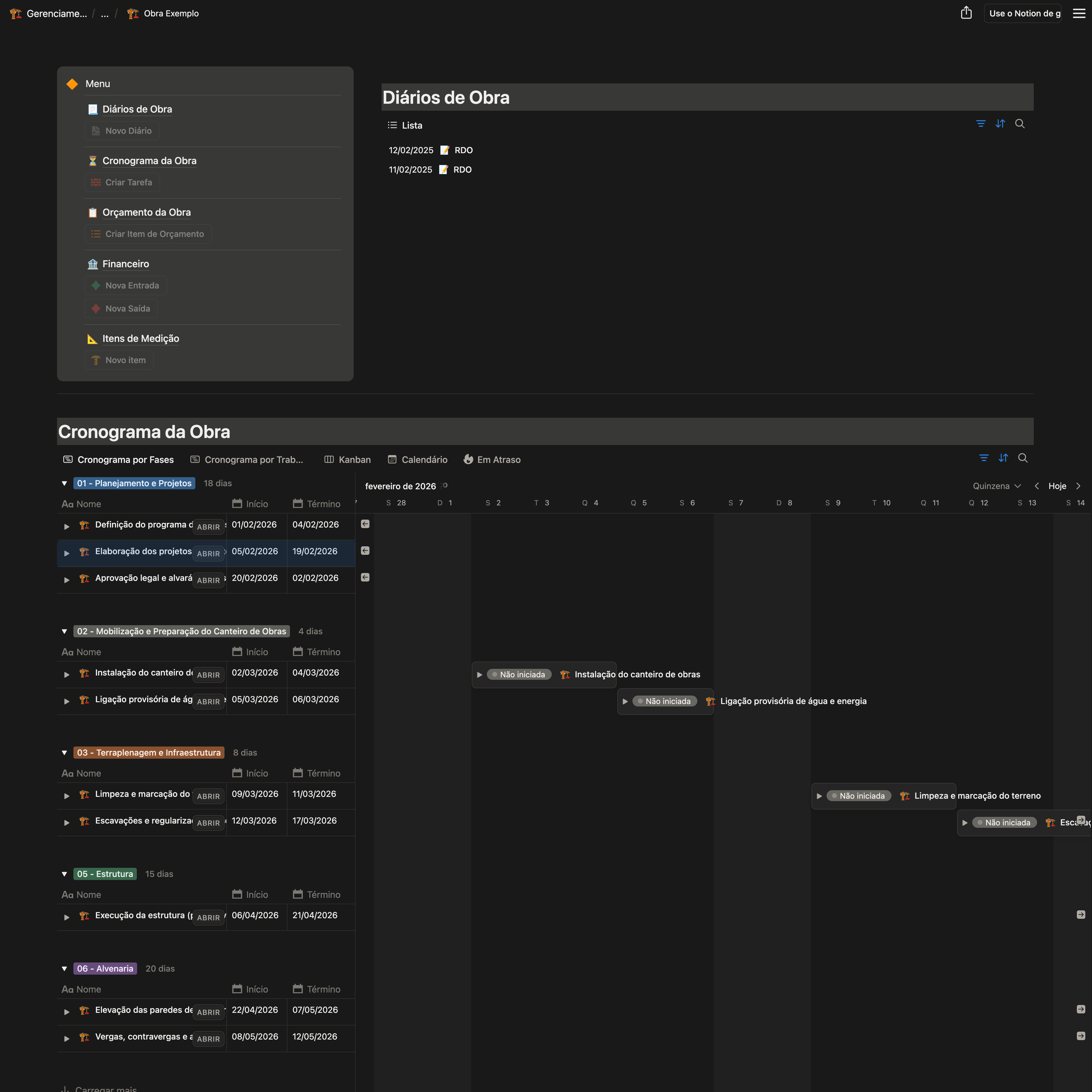Go to next timeline period arrow
1092x1092 pixels.
click(x=1078, y=486)
